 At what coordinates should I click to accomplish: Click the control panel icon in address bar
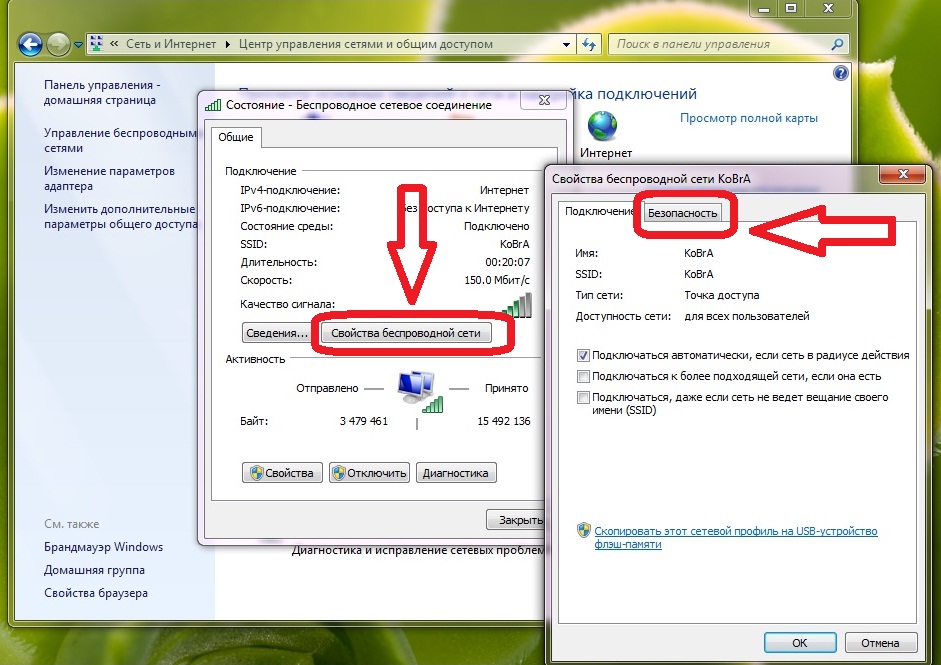(x=97, y=45)
